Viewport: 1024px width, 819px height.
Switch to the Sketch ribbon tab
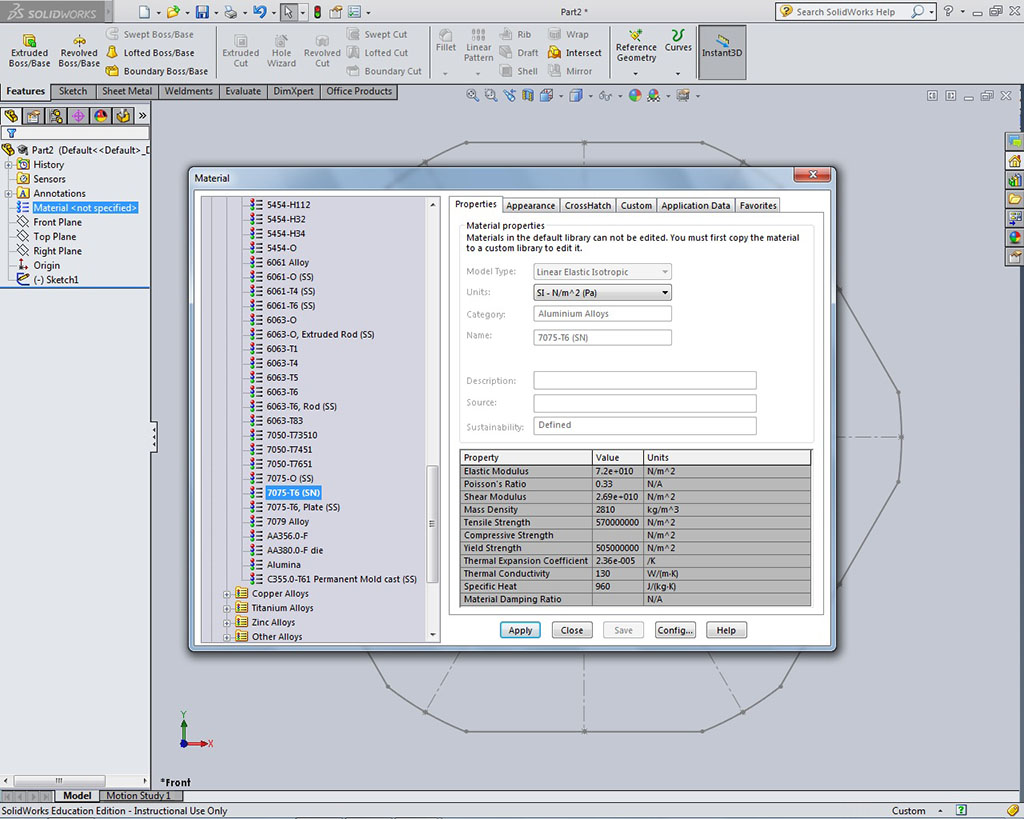tap(73, 91)
